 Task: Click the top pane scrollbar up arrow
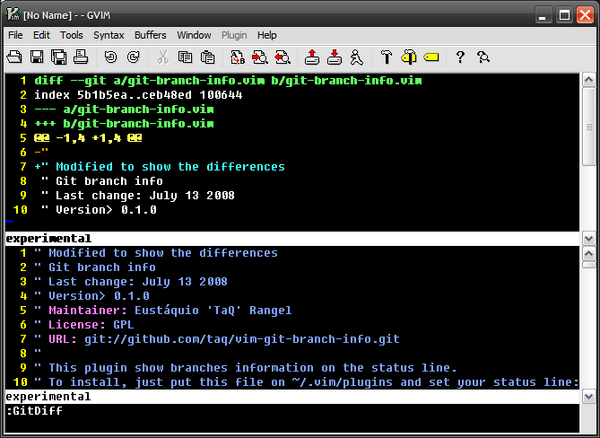[x=590, y=79]
